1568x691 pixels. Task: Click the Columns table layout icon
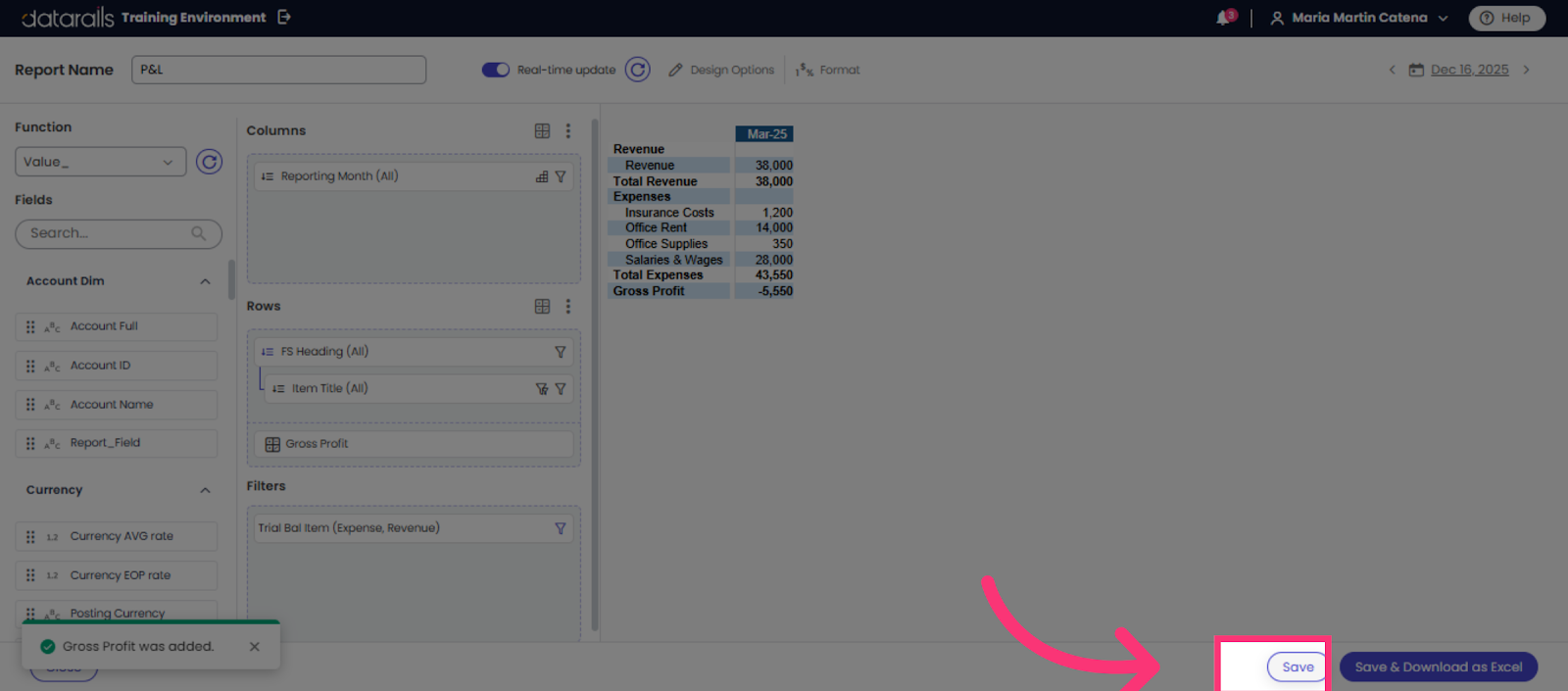[x=542, y=130]
